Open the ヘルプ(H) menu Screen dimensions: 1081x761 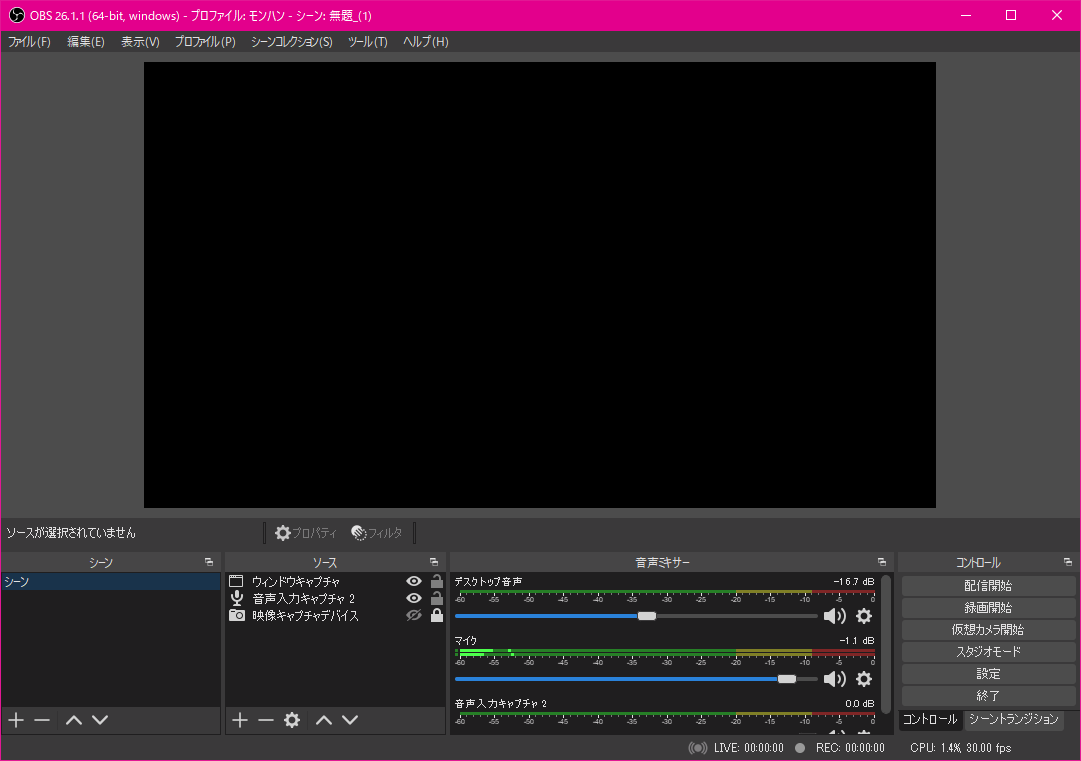point(425,42)
